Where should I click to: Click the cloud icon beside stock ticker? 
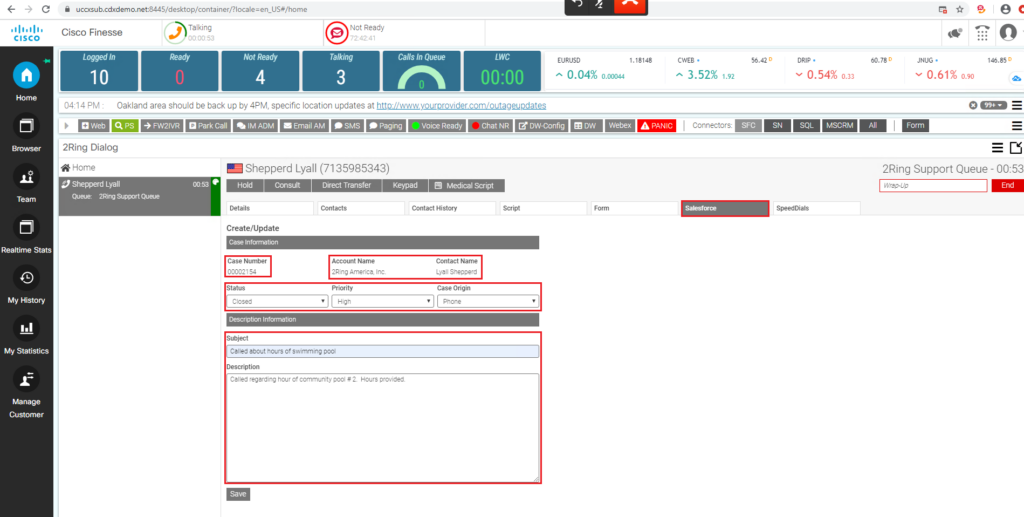pos(1016,78)
